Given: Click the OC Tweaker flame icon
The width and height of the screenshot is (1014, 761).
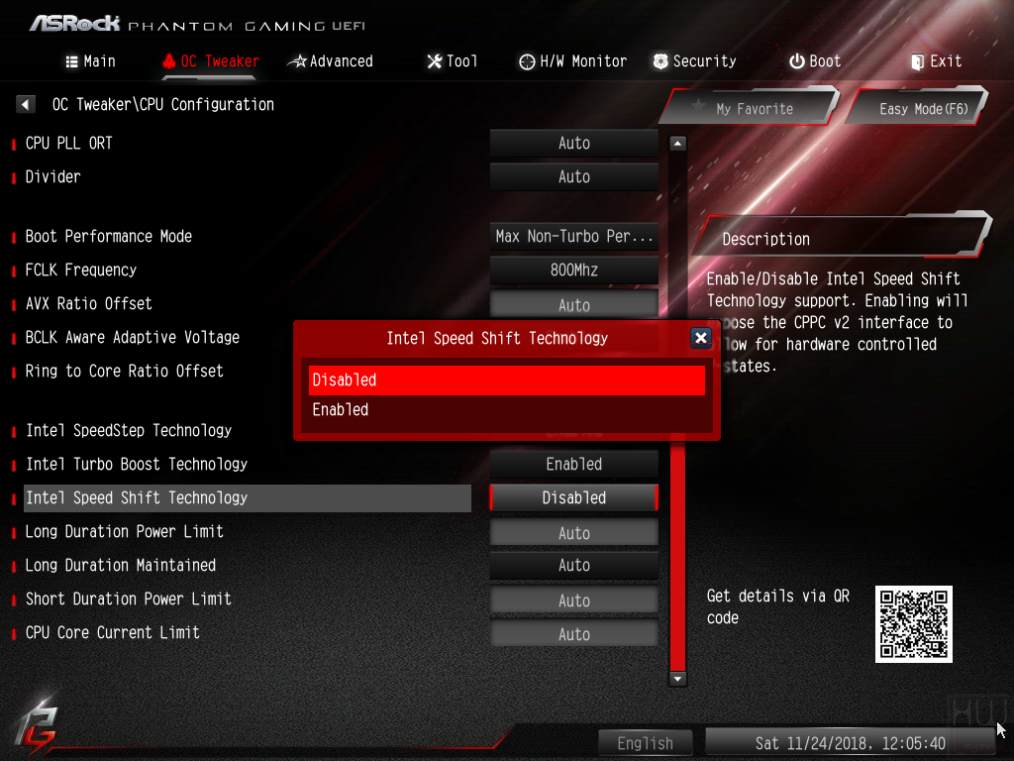Looking at the screenshot, I should point(169,61).
